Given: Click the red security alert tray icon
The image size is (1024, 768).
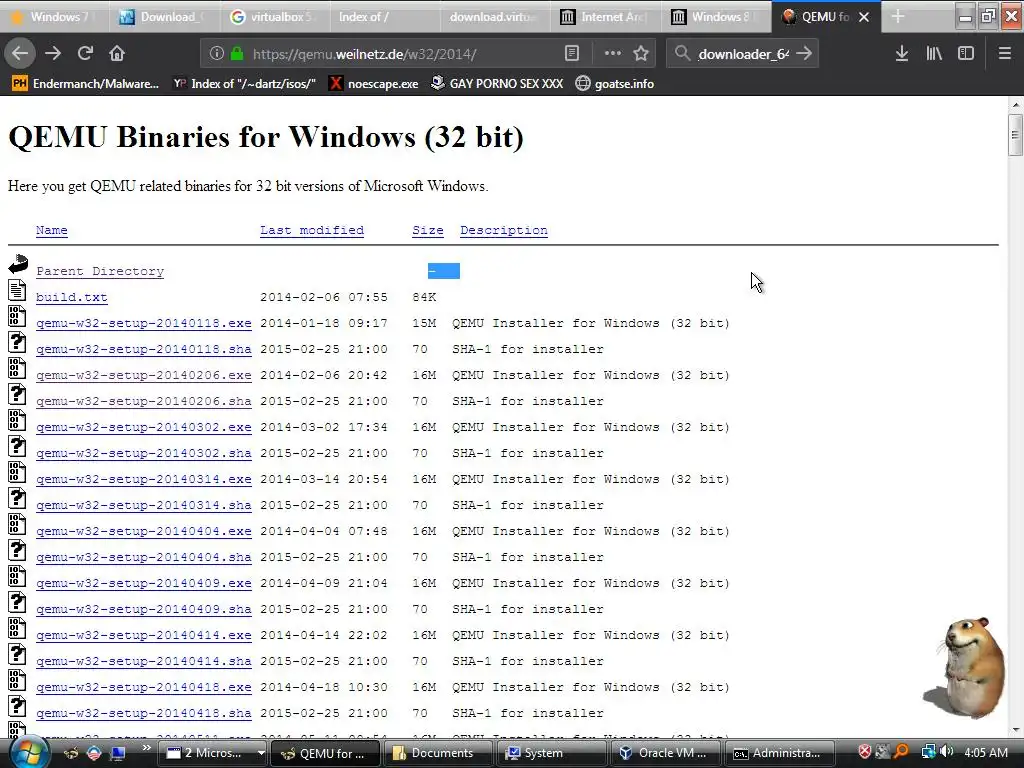Looking at the screenshot, I should [865, 752].
